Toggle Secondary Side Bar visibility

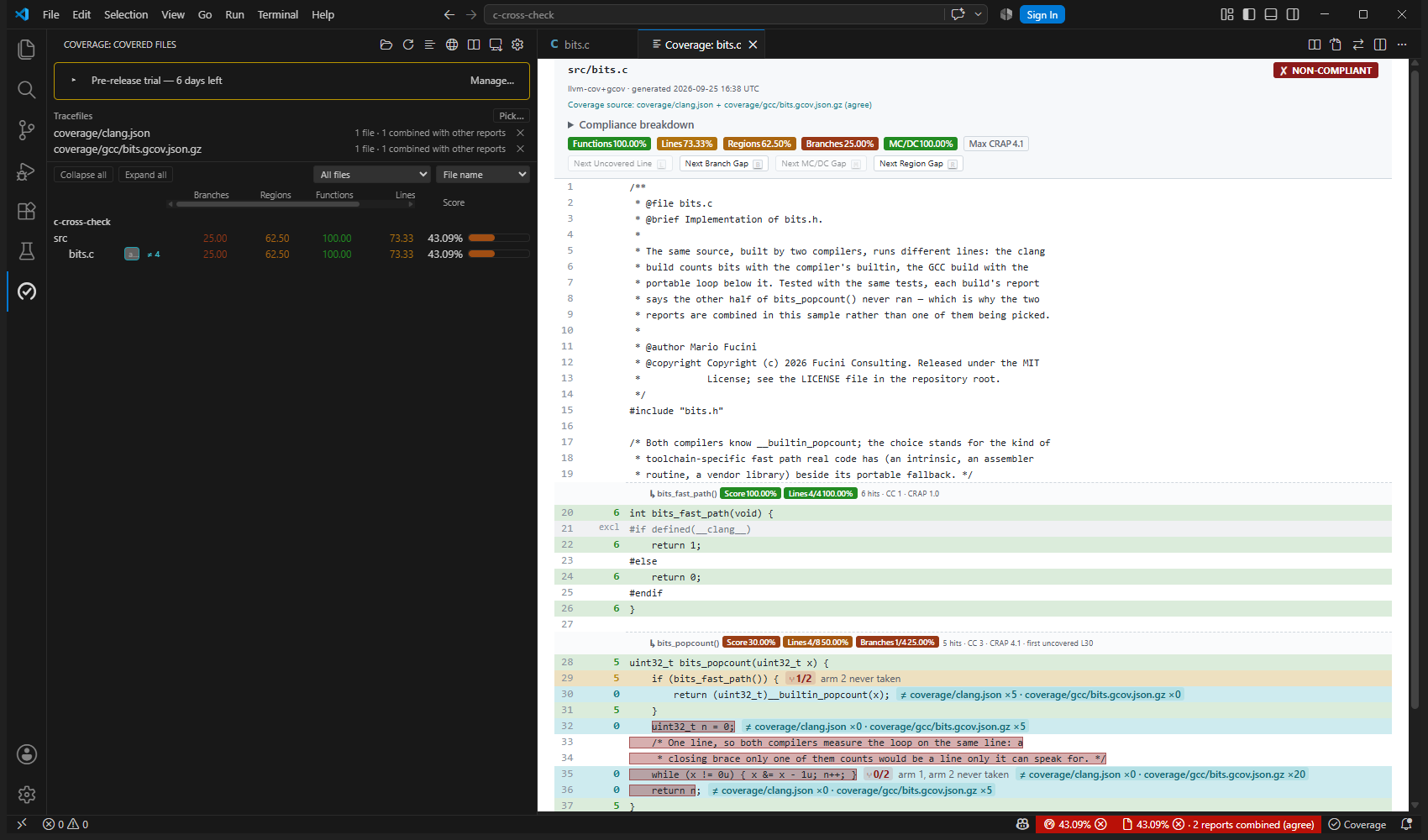click(1293, 14)
